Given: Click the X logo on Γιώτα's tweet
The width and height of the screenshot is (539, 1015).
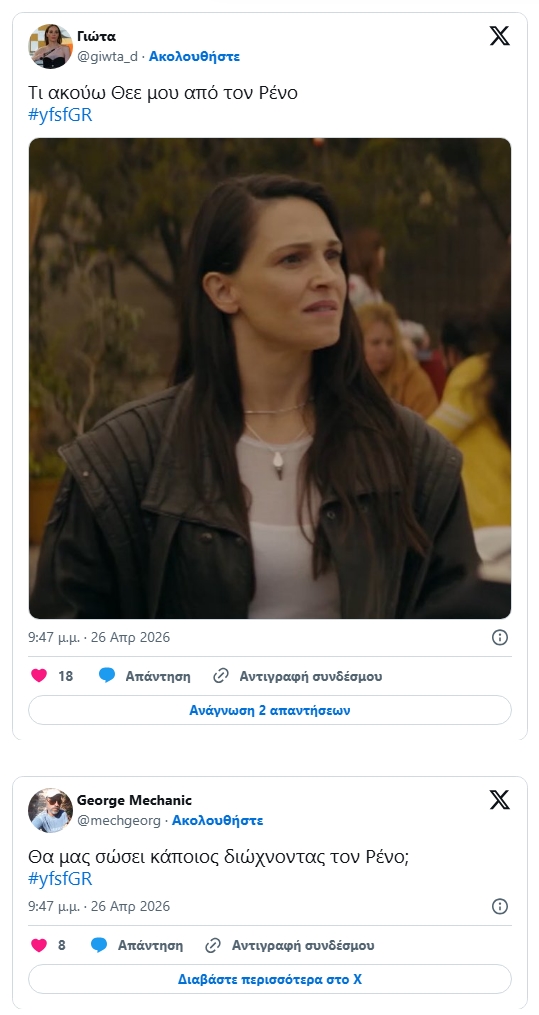Looking at the screenshot, I should pyautogui.click(x=500, y=36).
